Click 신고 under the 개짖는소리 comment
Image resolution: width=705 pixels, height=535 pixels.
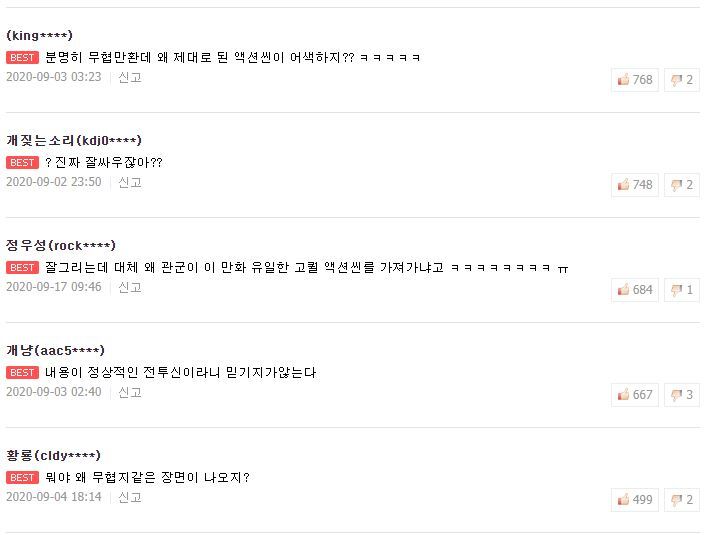click(x=130, y=182)
